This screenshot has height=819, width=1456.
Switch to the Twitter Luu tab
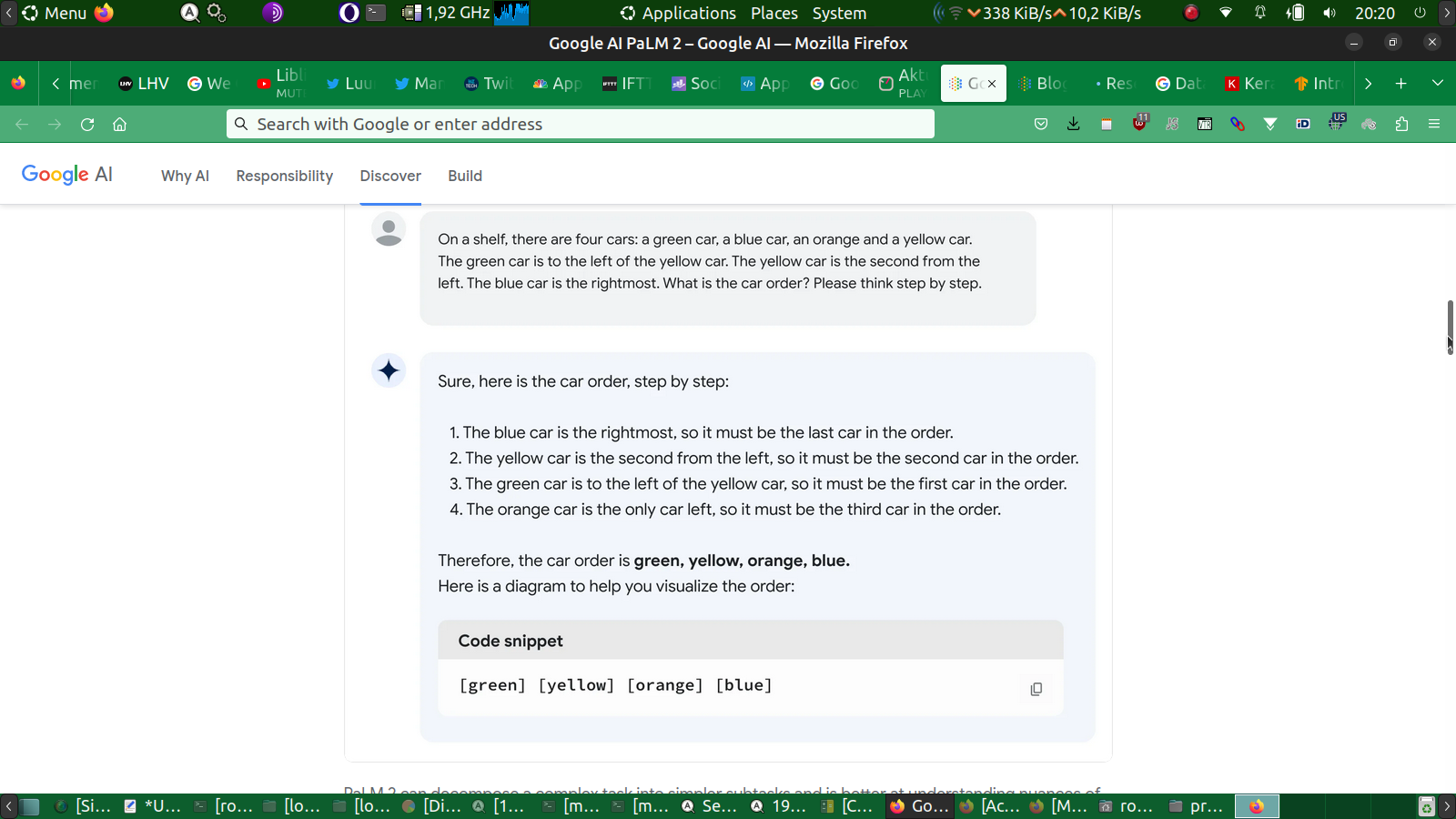(349, 84)
